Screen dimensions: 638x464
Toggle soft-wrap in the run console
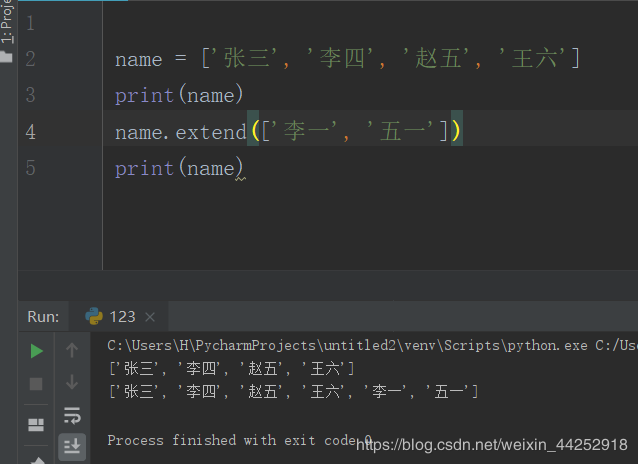pyautogui.click(x=72, y=416)
